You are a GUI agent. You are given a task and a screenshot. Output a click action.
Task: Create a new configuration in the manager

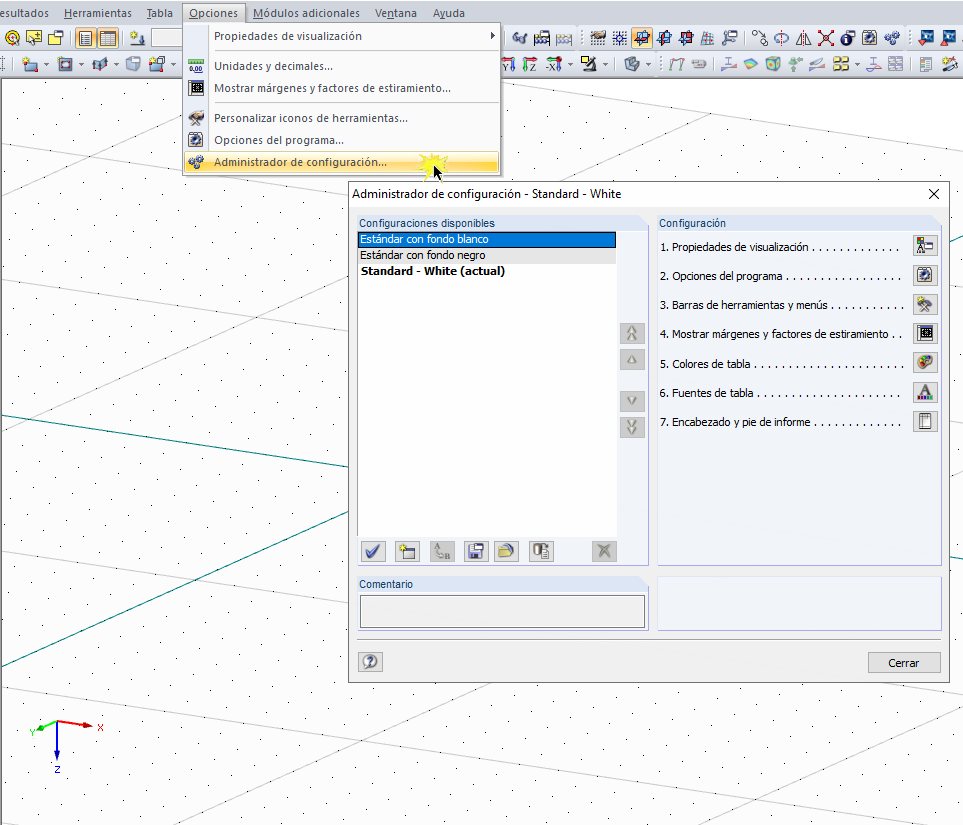[x=407, y=551]
